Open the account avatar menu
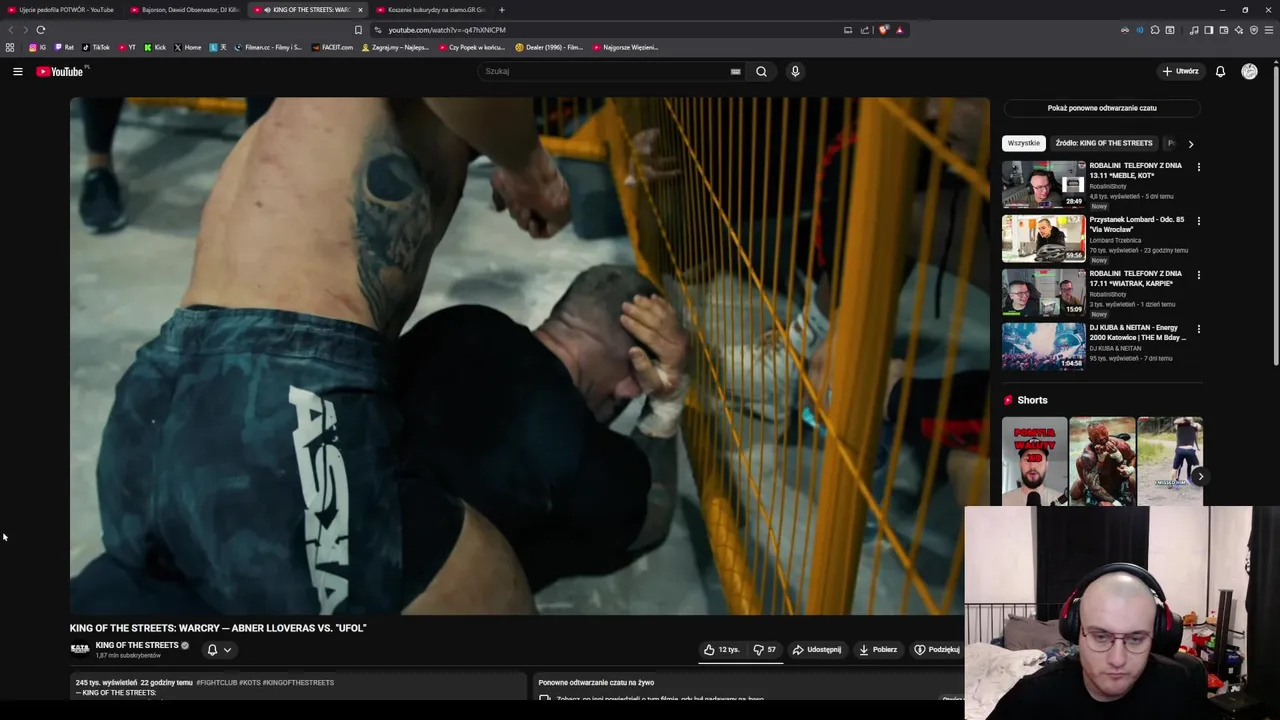This screenshot has height=720, width=1280. pos(1249,71)
